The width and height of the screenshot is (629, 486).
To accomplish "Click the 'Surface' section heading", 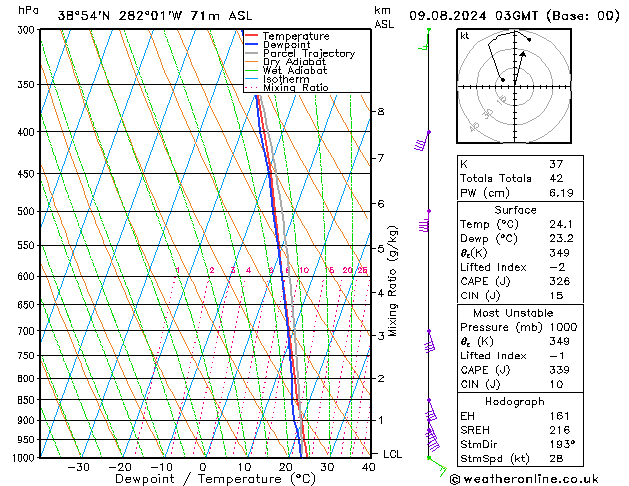I will click(x=515, y=210).
